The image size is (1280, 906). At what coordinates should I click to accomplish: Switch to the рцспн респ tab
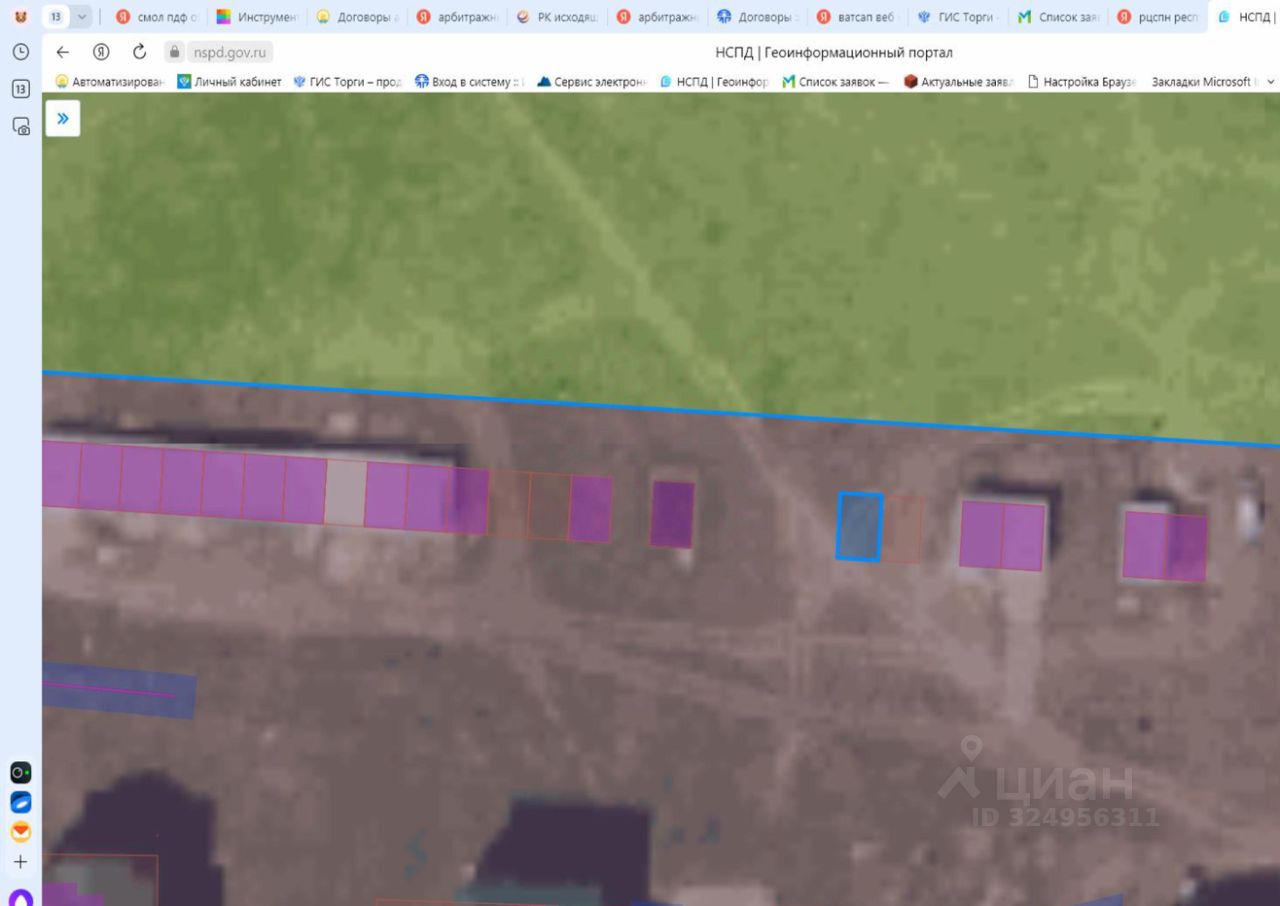1158,17
